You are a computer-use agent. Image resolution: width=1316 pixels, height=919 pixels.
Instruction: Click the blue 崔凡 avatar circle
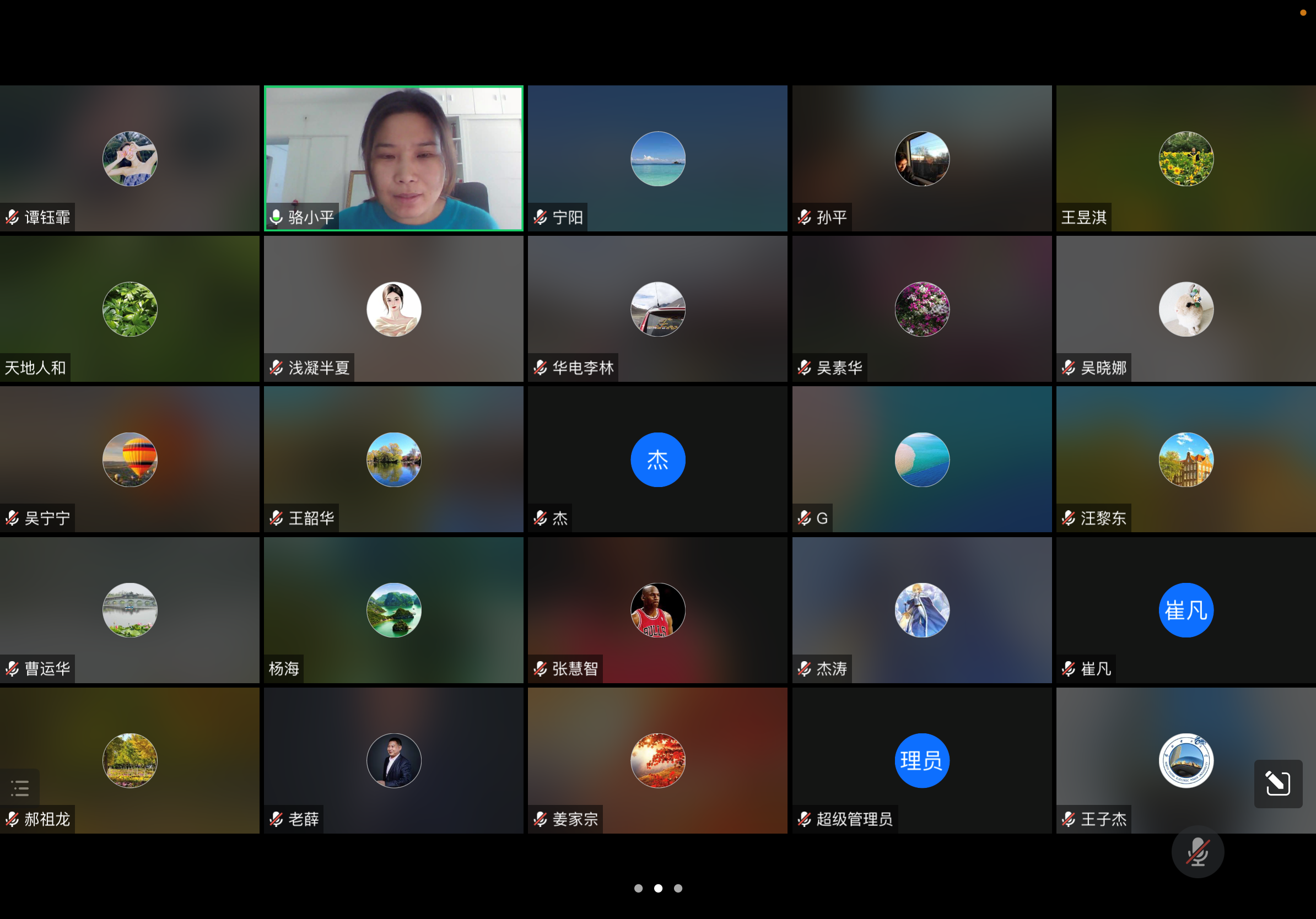tap(1185, 610)
